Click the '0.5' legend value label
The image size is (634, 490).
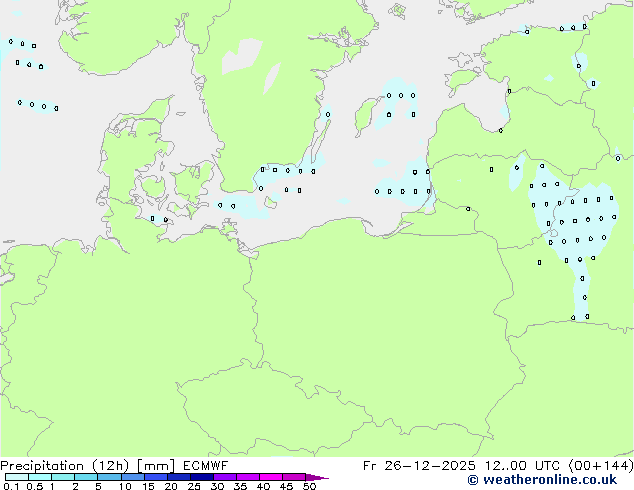[35, 486]
